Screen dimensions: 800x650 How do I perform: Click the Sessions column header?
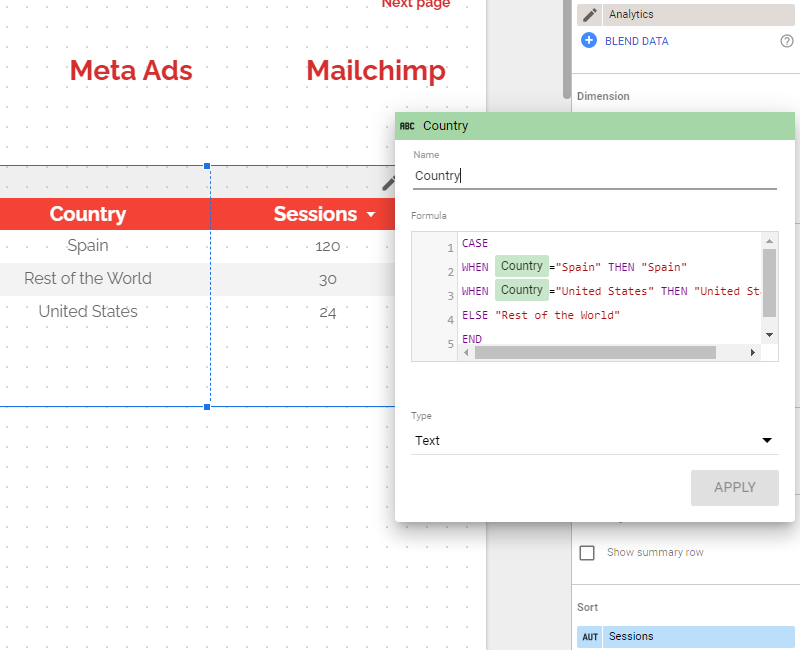click(x=315, y=214)
